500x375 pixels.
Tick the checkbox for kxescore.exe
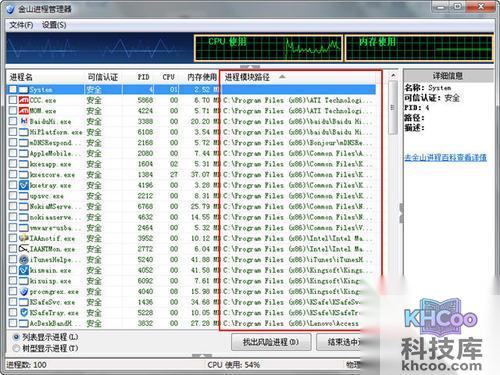click(x=13, y=175)
